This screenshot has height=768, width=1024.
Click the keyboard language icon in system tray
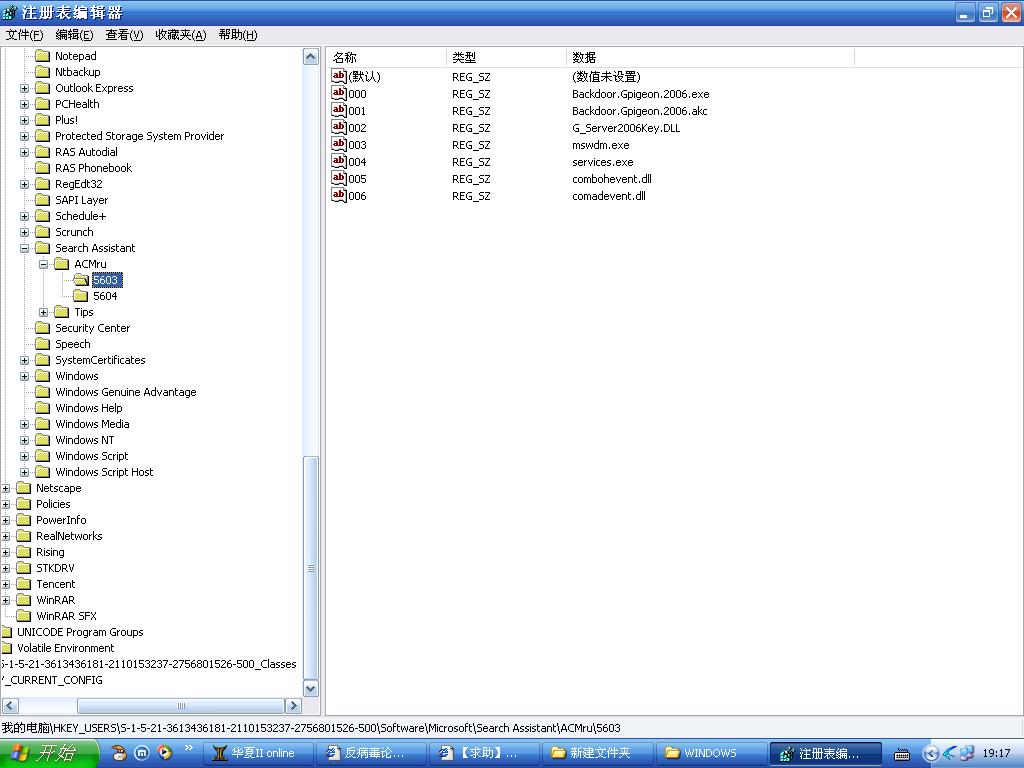(902, 754)
